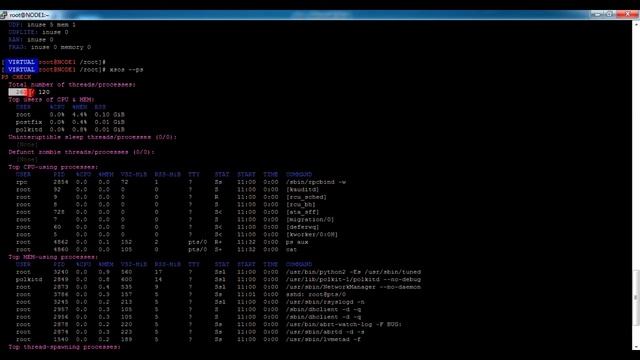Viewport: 640px width, 360px height.
Task: Click 'Uninterruptible sleep threads/processes' line
Action: point(92,137)
